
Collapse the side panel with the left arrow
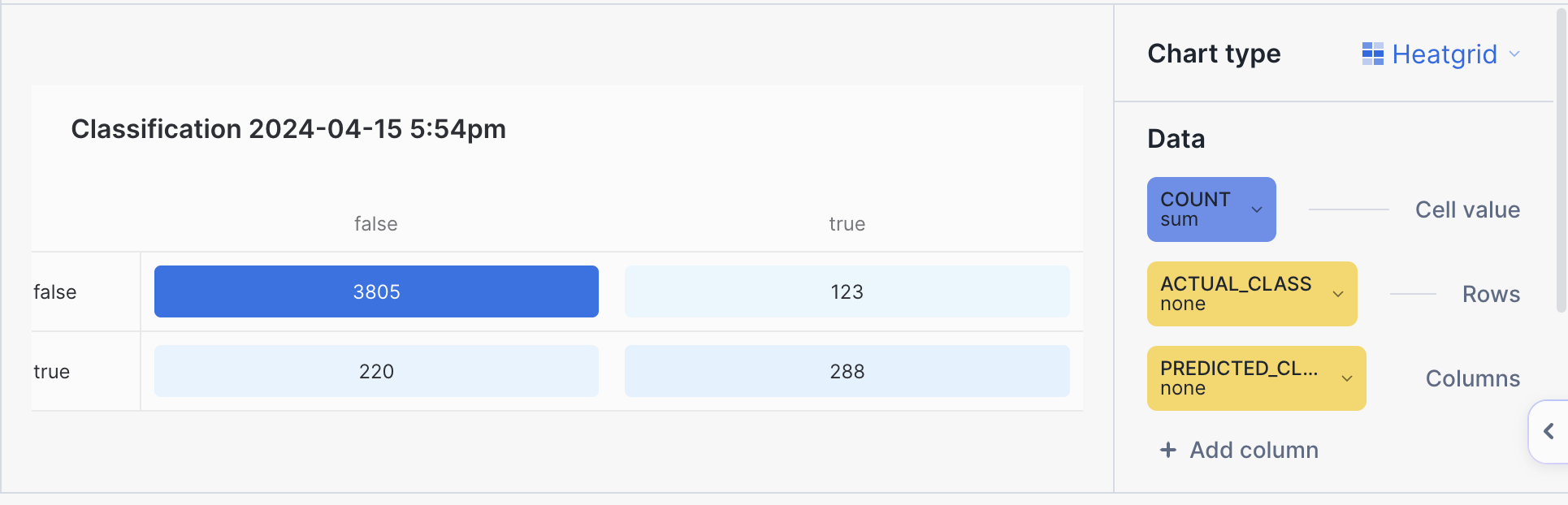point(1549,431)
